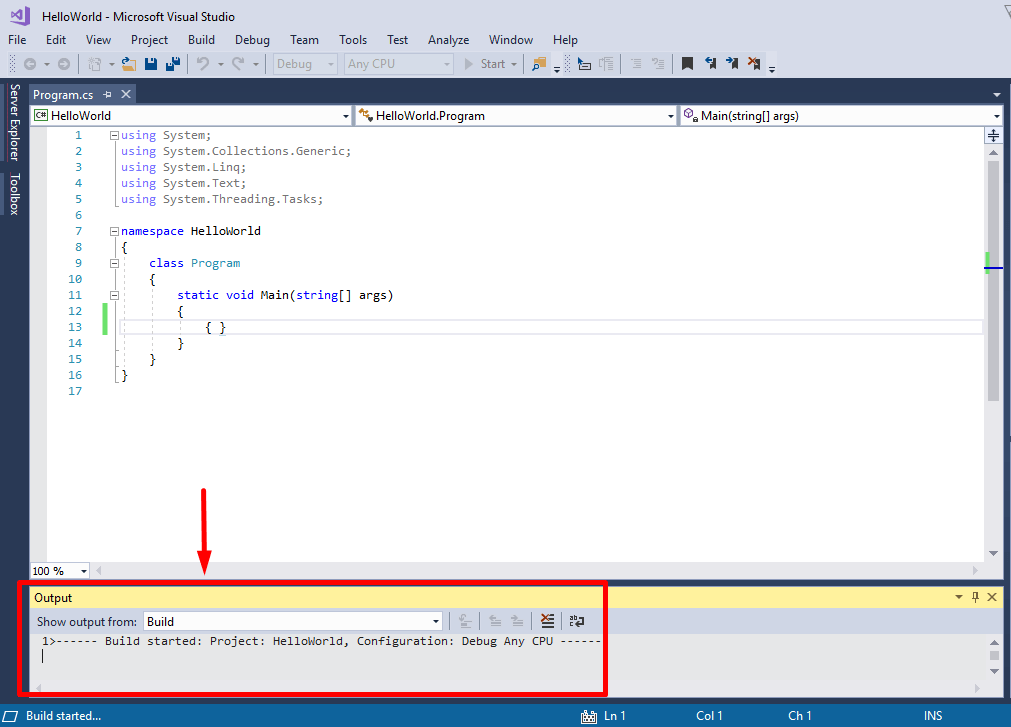
Task: Click the Toggle Bookmark icon
Action: point(687,63)
